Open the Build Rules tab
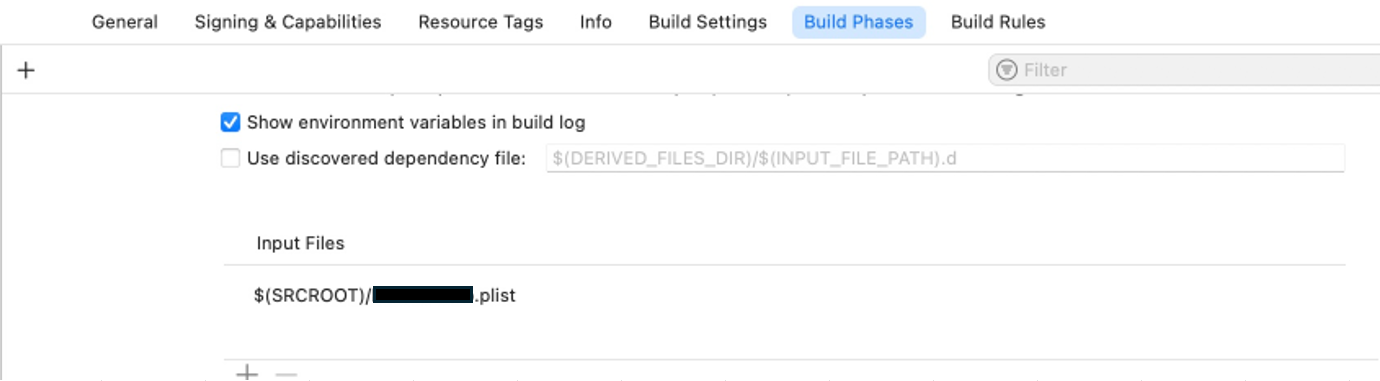The image size is (1380, 381). (x=998, y=22)
